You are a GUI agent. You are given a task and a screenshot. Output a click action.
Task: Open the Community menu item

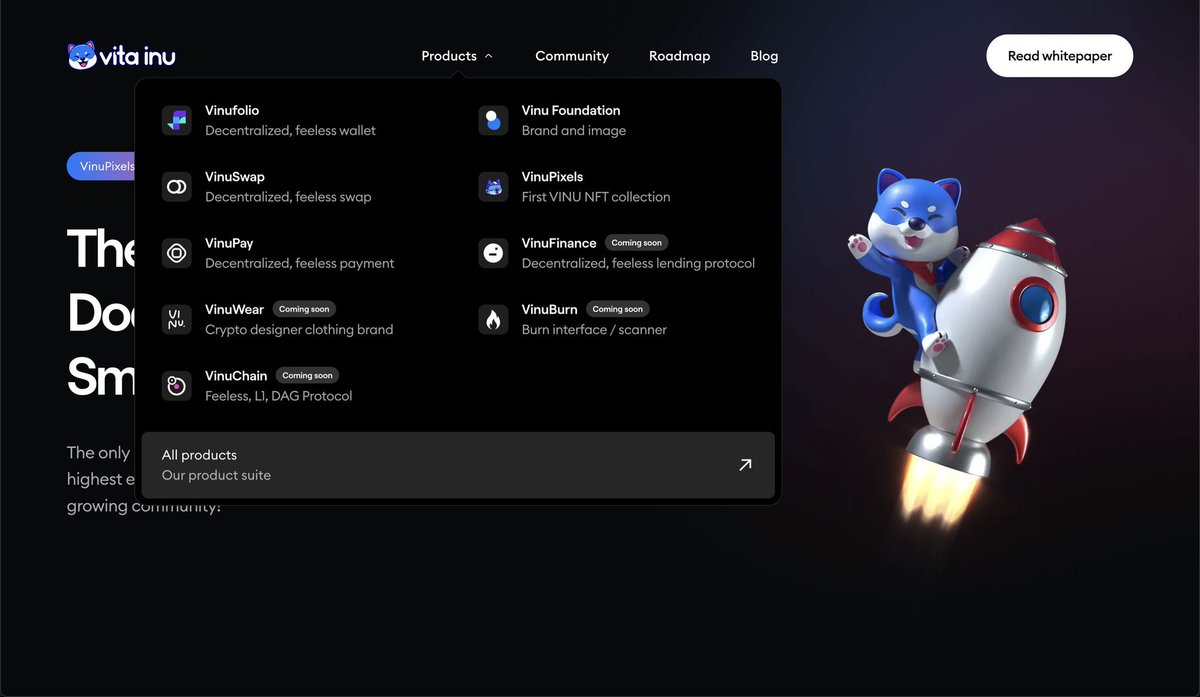pos(572,56)
